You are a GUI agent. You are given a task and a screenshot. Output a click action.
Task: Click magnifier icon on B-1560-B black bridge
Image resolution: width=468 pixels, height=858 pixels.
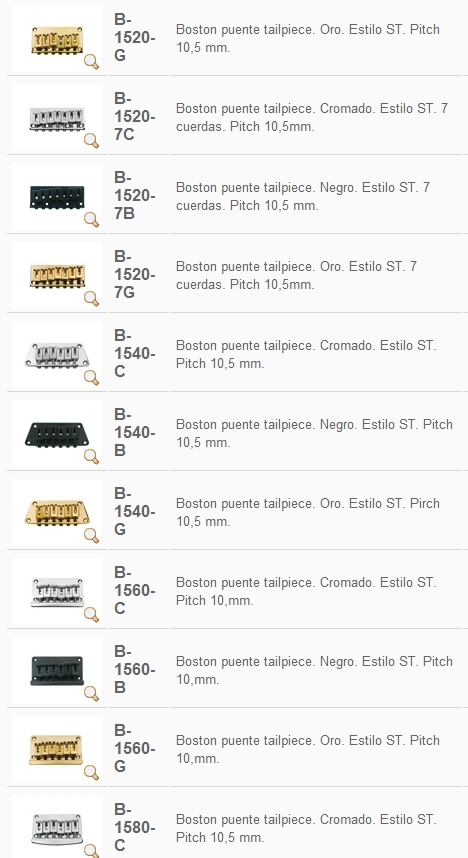coord(91,693)
